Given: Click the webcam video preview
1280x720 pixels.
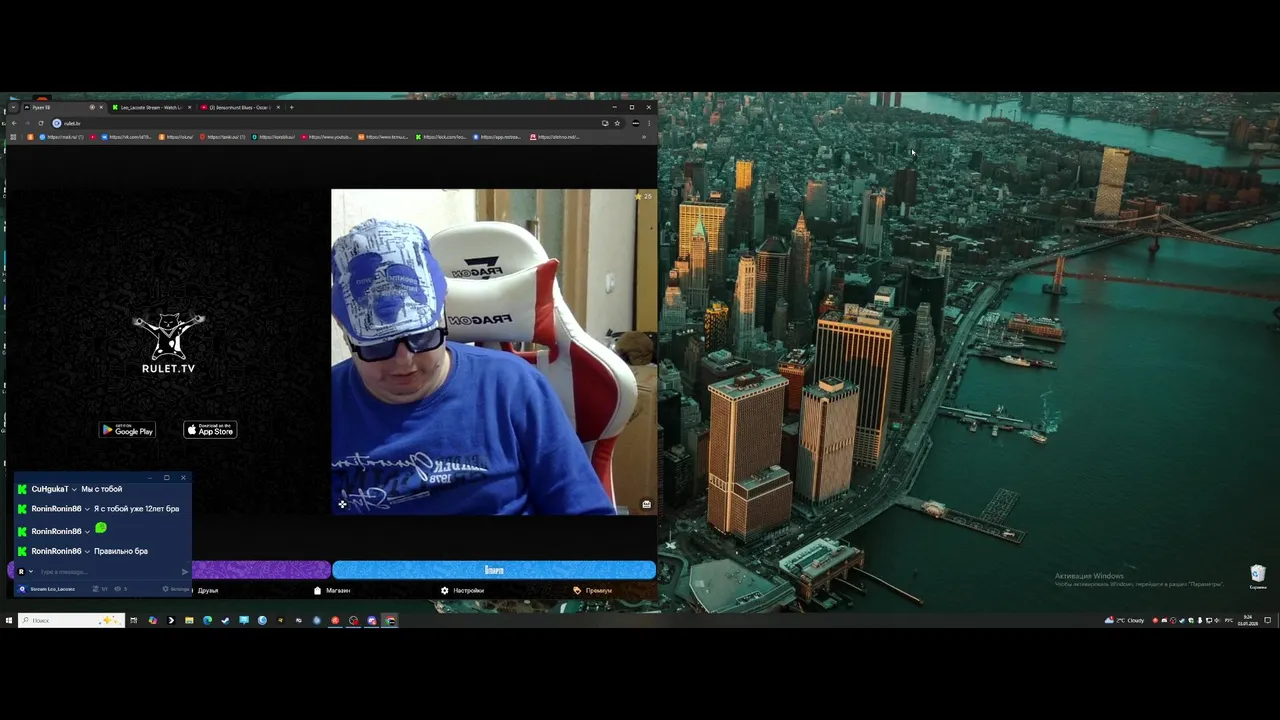Looking at the screenshot, I should [x=494, y=352].
